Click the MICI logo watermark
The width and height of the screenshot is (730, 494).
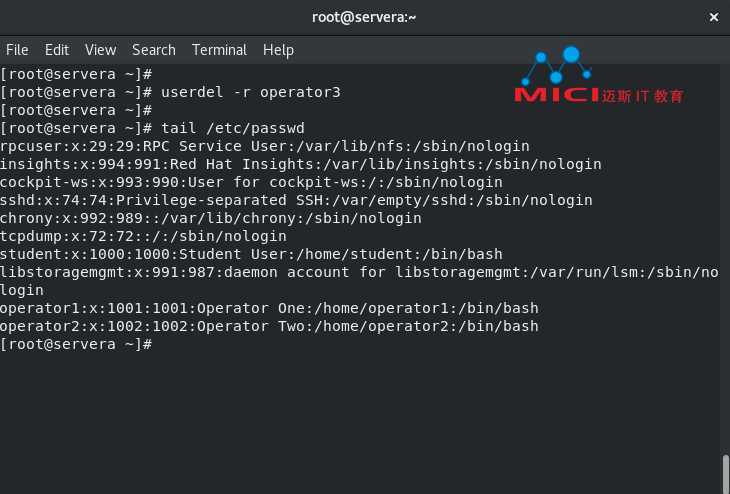598,75
